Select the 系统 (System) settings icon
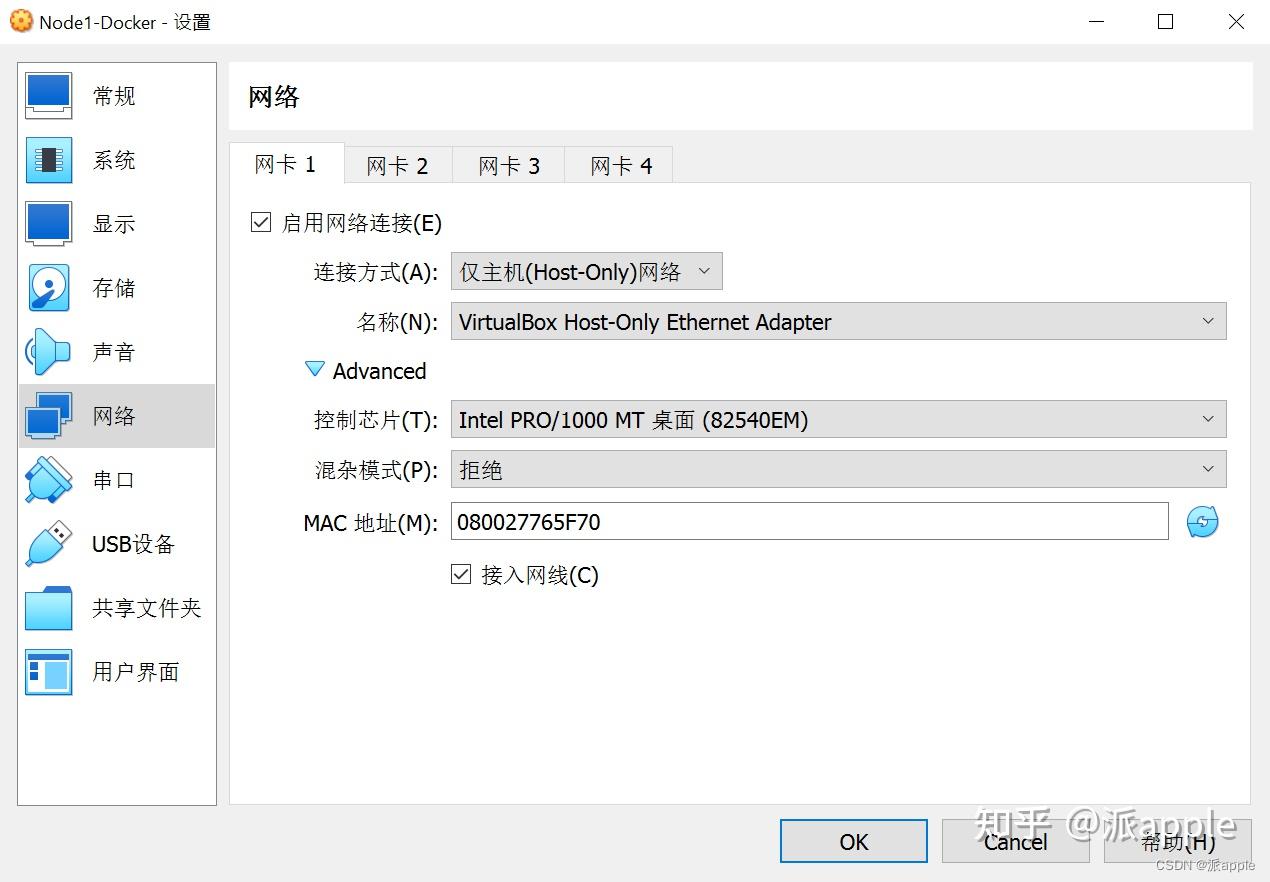Image resolution: width=1270 pixels, height=882 pixels. coord(113,159)
